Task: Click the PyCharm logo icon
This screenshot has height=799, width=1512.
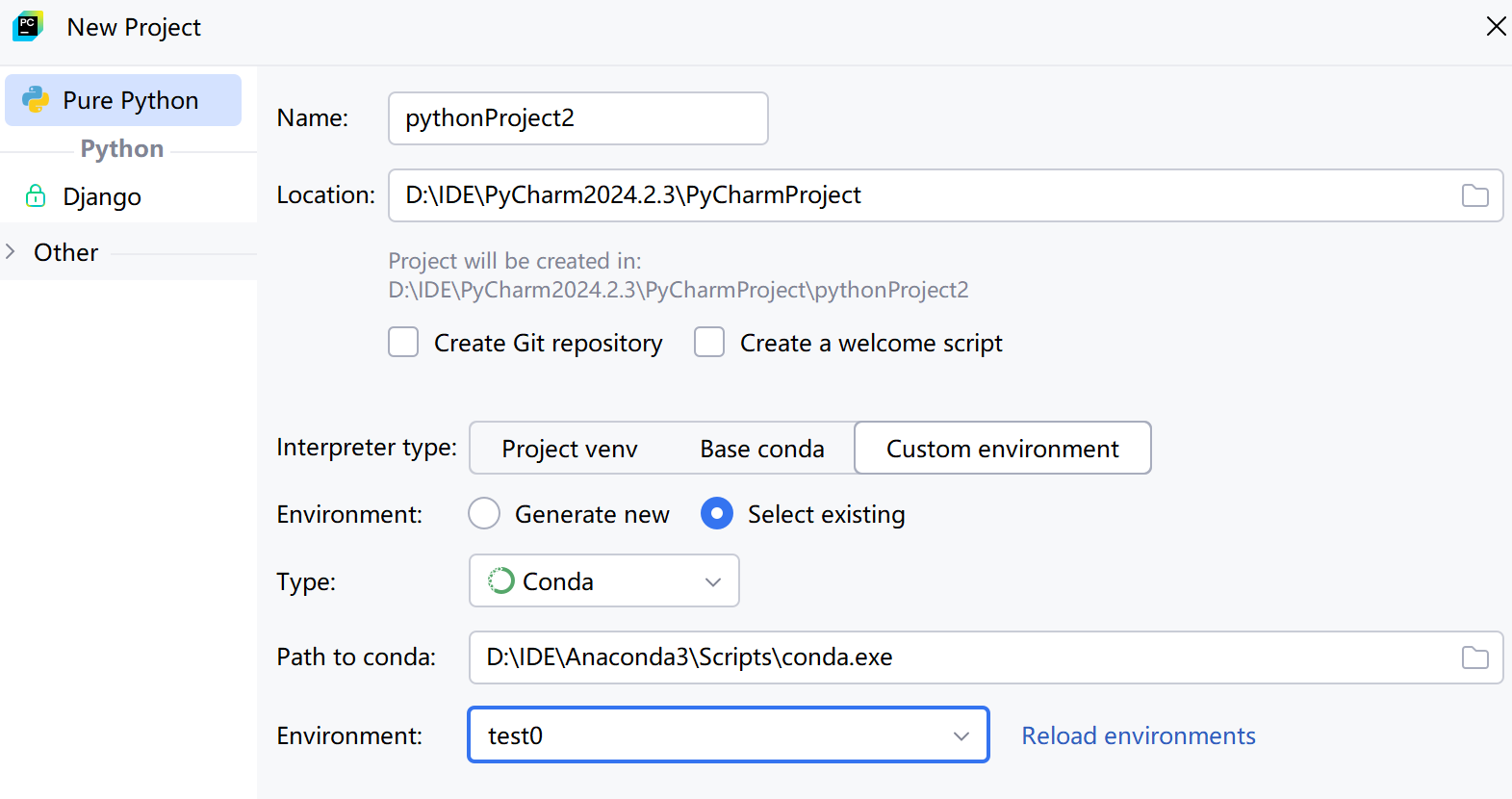Action: coord(28,27)
